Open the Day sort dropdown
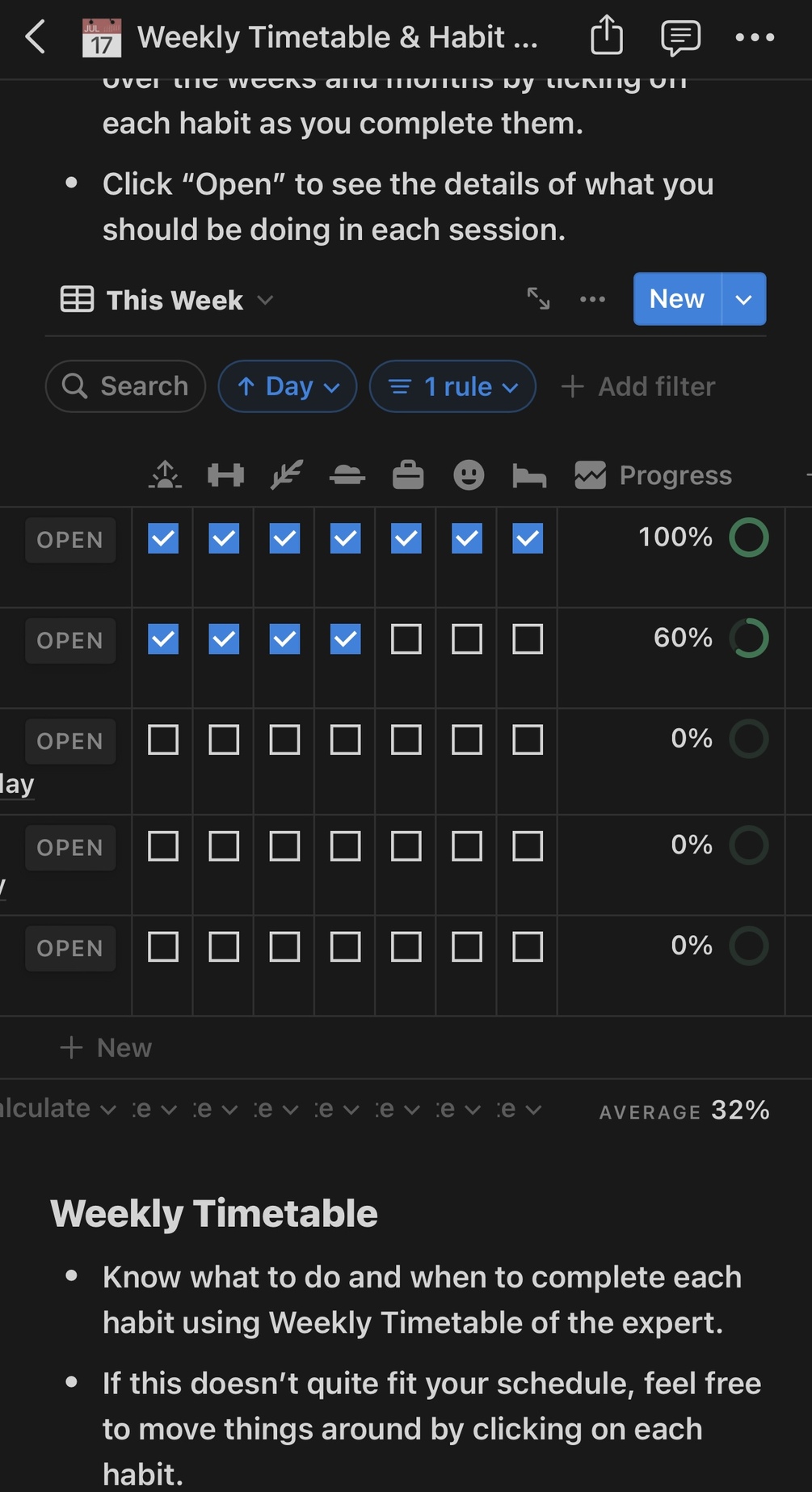This screenshot has height=1492, width=812. (x=288, y=386)
